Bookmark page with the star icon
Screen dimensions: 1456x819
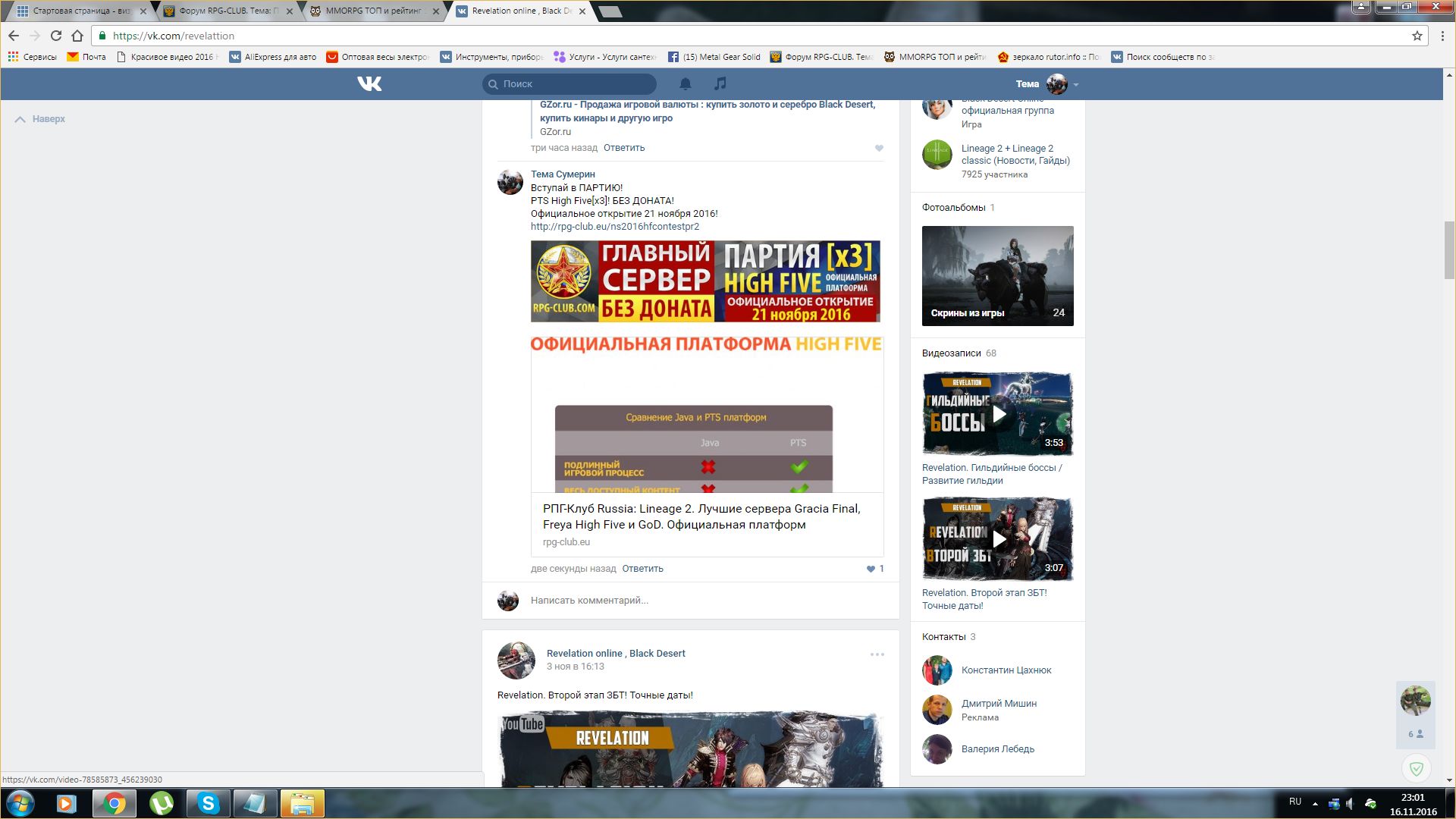click(1417, 36)
